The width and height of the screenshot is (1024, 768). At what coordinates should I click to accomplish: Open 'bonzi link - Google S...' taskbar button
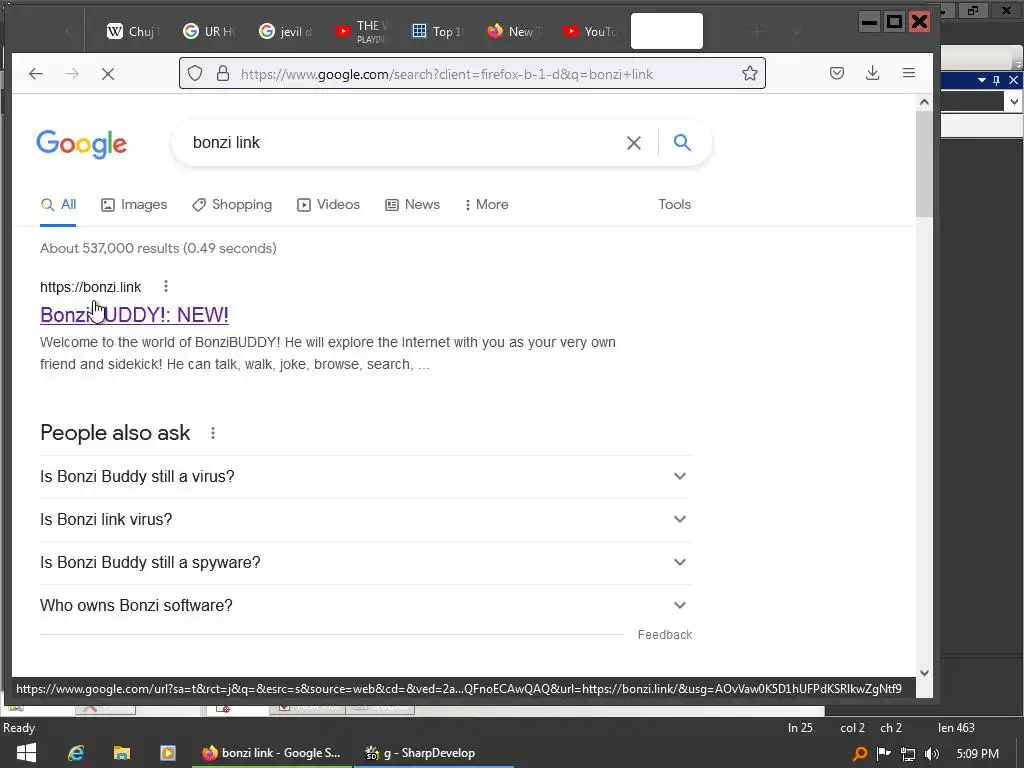click(272, 753)
